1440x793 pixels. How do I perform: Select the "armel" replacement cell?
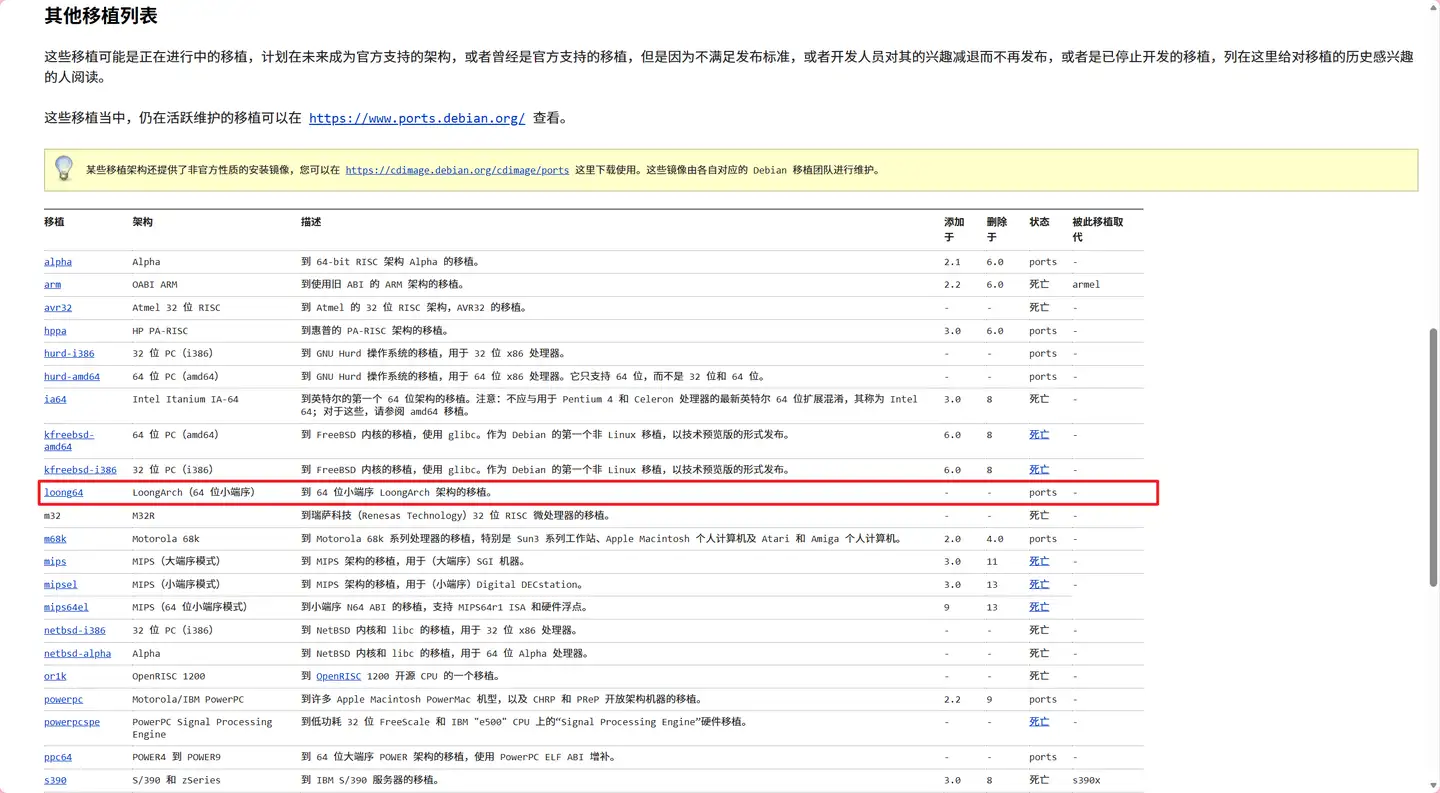tap(1086, 285)
